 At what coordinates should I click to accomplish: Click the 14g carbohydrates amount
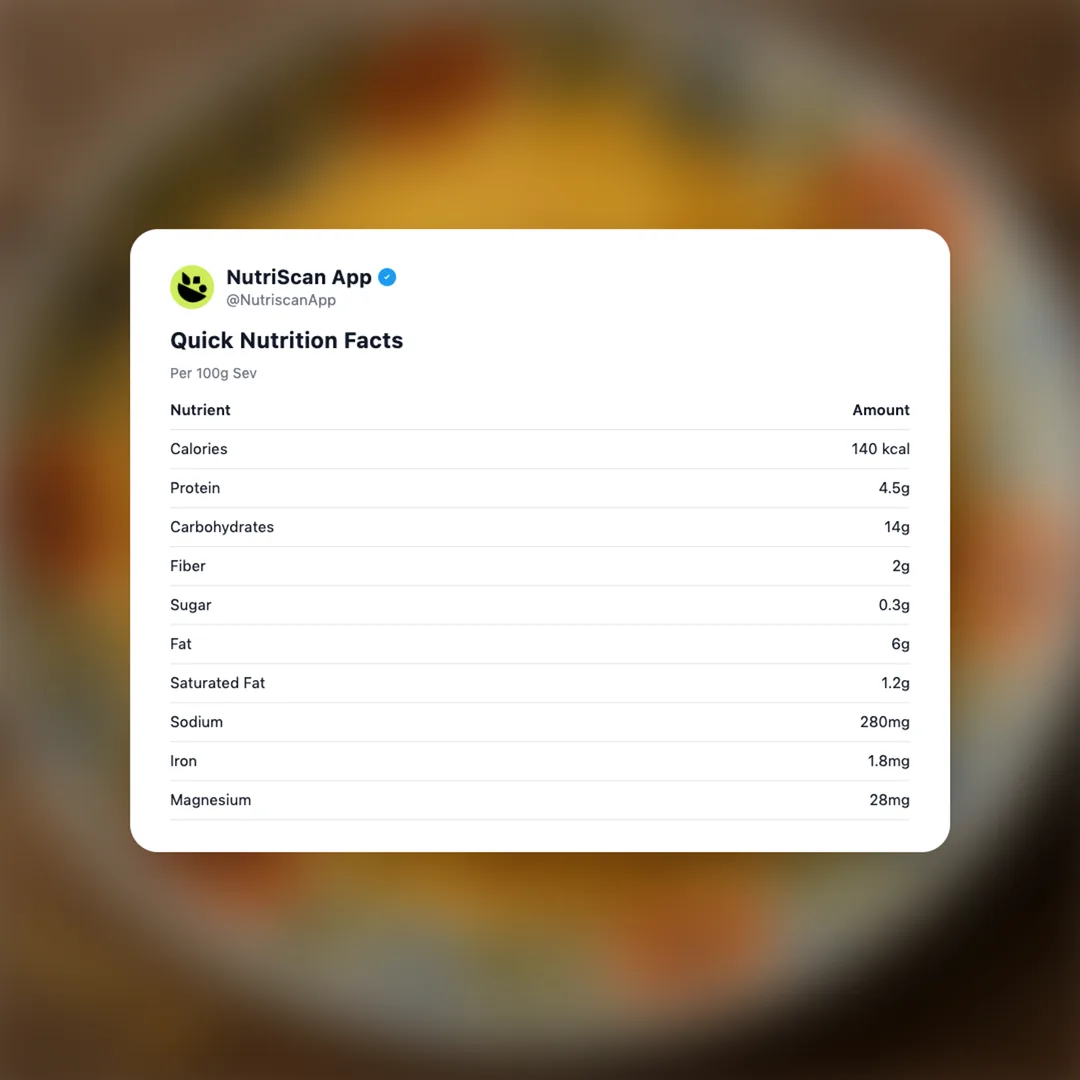(897, 527)
